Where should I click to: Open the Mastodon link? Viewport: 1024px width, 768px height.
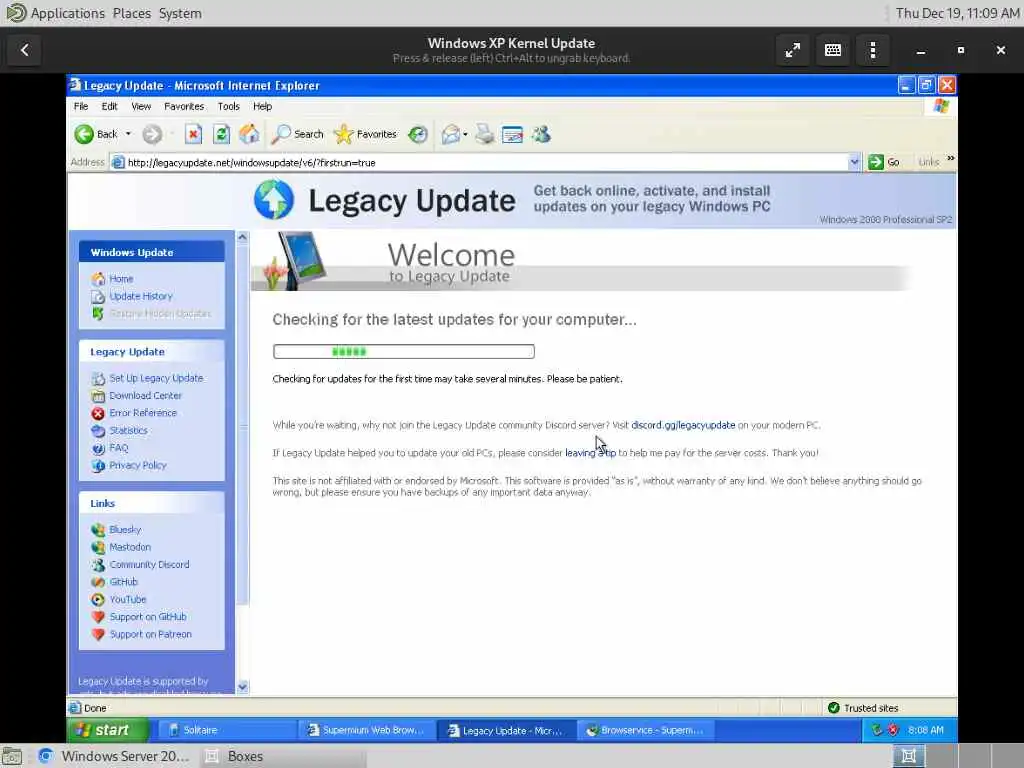(130, 547)
